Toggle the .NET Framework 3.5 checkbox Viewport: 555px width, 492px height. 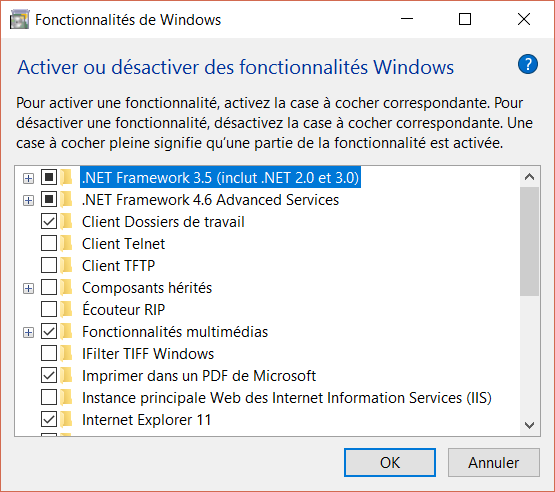pos(49,177)
